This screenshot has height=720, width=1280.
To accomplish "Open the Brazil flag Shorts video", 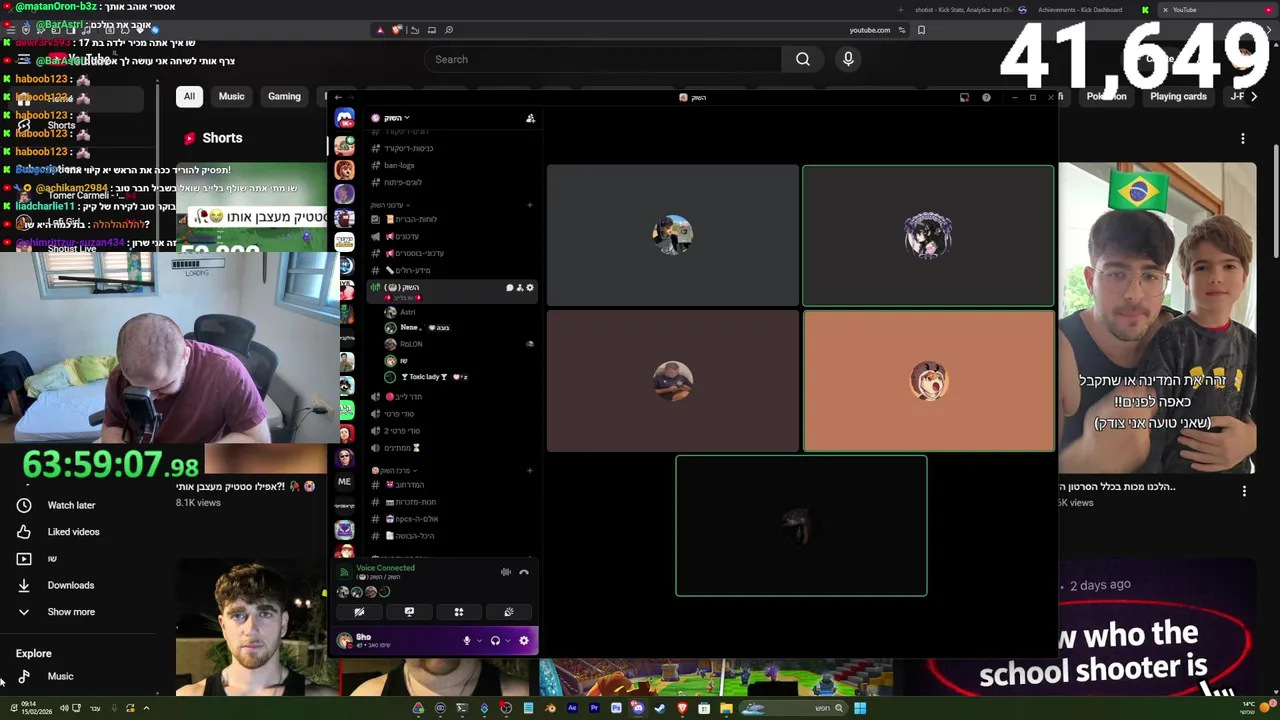I will [1157, 318].
